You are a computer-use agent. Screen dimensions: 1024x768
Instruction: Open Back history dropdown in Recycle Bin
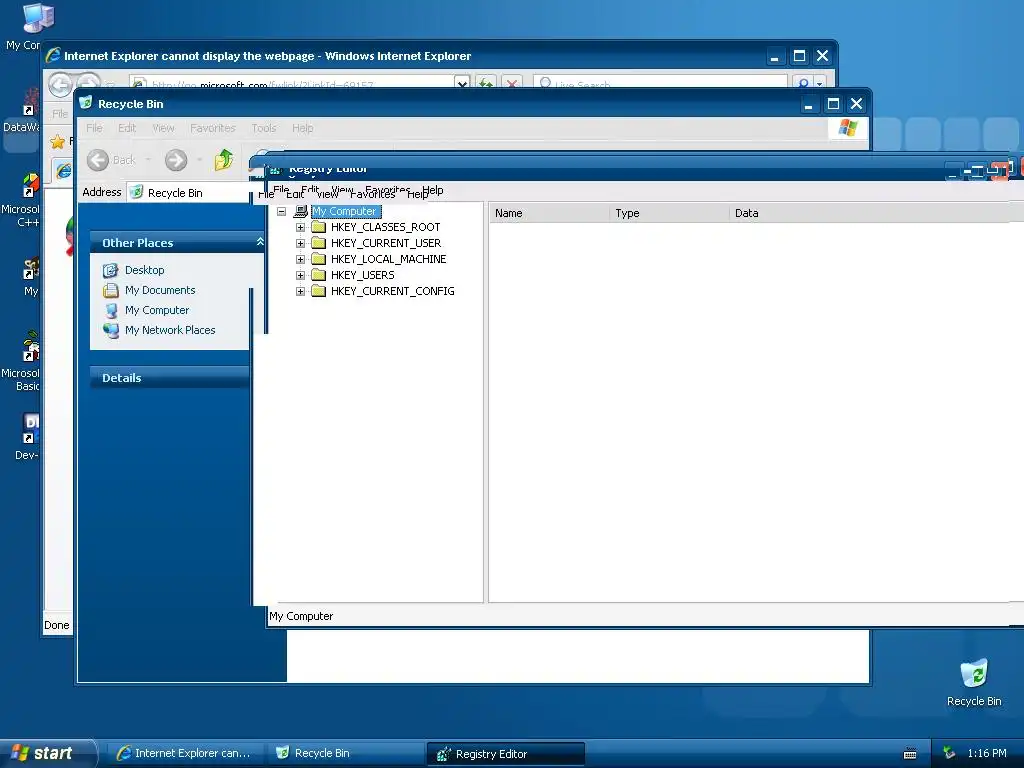pos(148,160)
